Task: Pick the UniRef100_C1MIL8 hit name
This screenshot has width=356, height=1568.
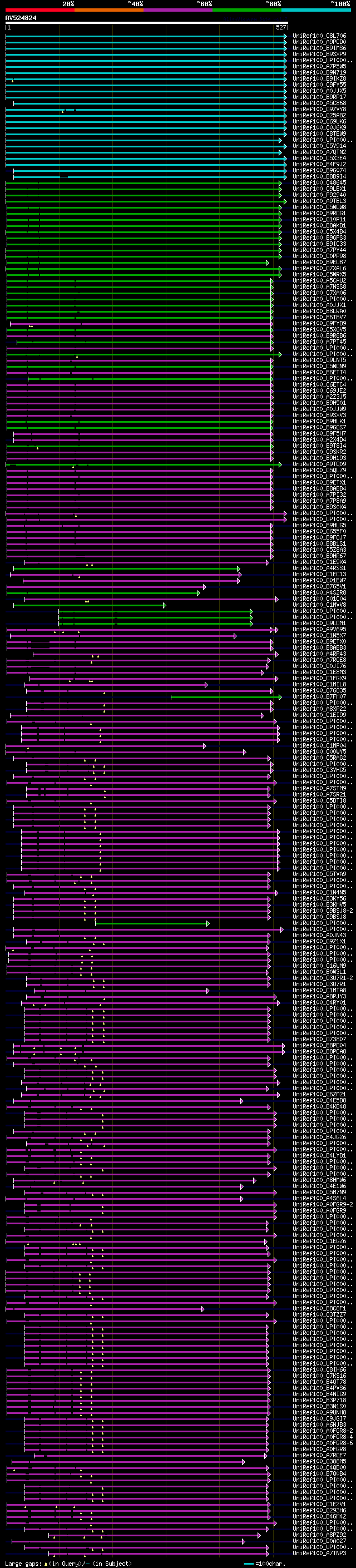Action: click(319, 685)
